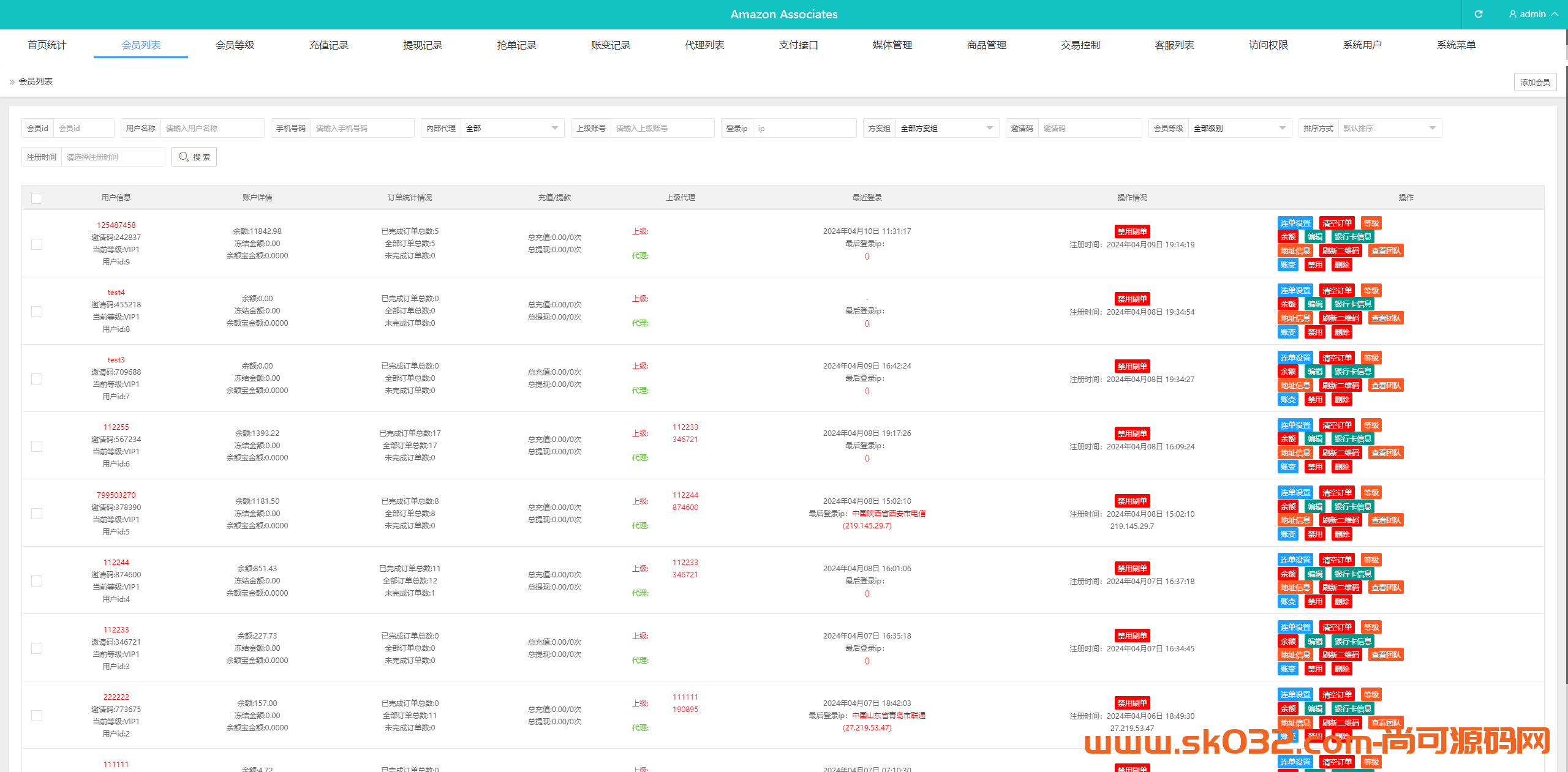1568x772 pixels.
Task: Check the row checkbox for user test3
Action: 37,378
